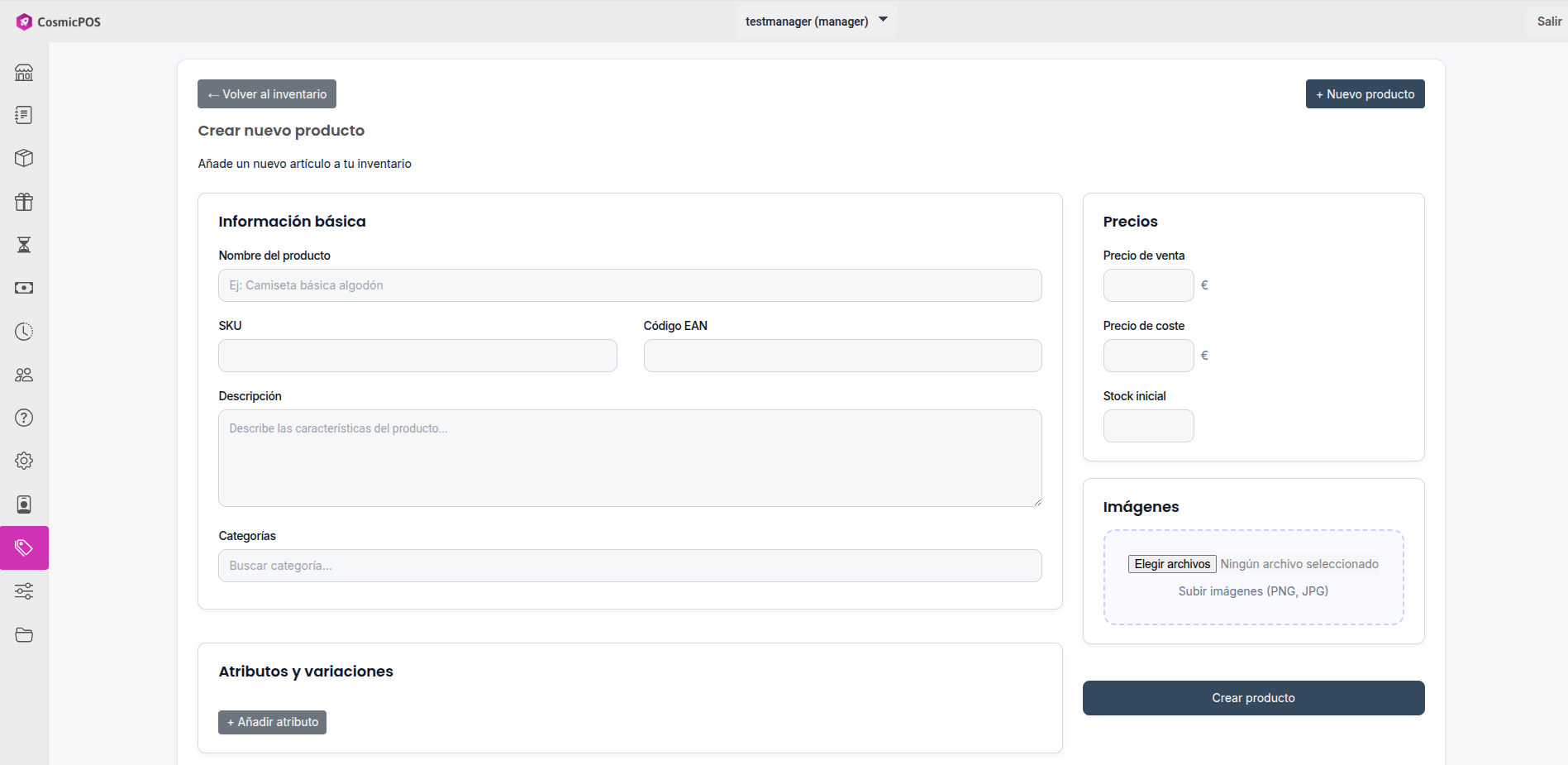Screen dimensions: 1568x765
Task: Expand the testmanager user dropdown
Action: coord(815,21)
